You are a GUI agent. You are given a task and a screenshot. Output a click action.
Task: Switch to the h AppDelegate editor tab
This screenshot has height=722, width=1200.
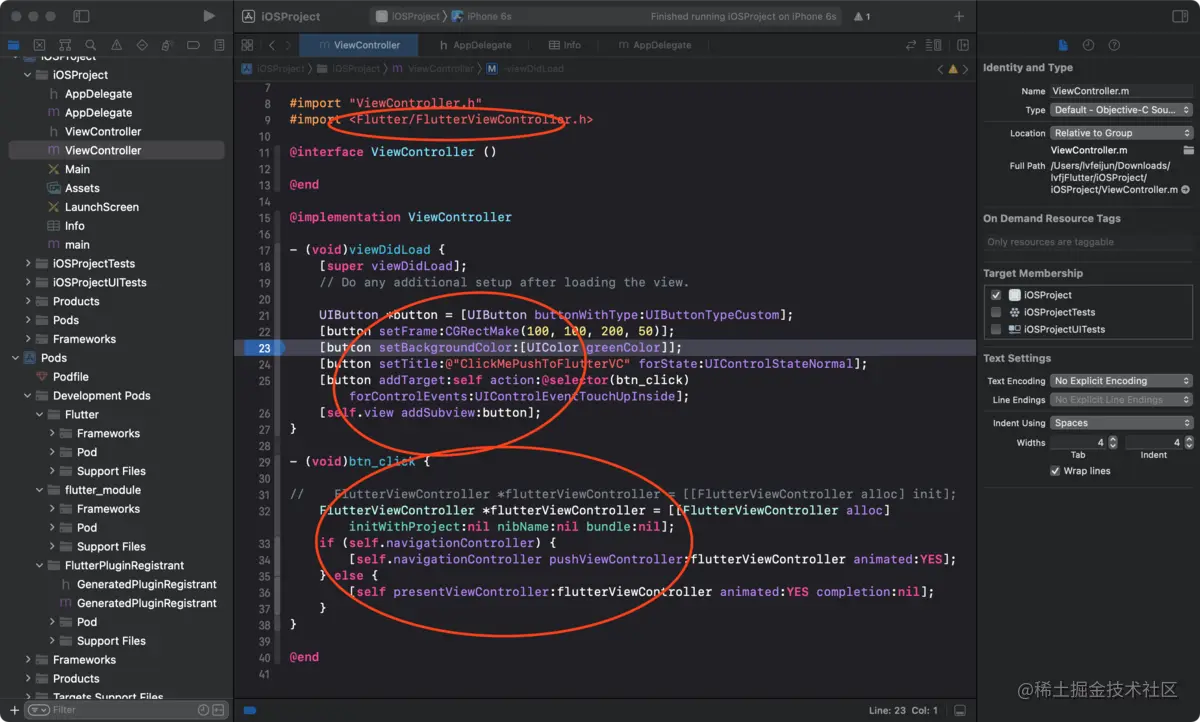pos(476,45)
